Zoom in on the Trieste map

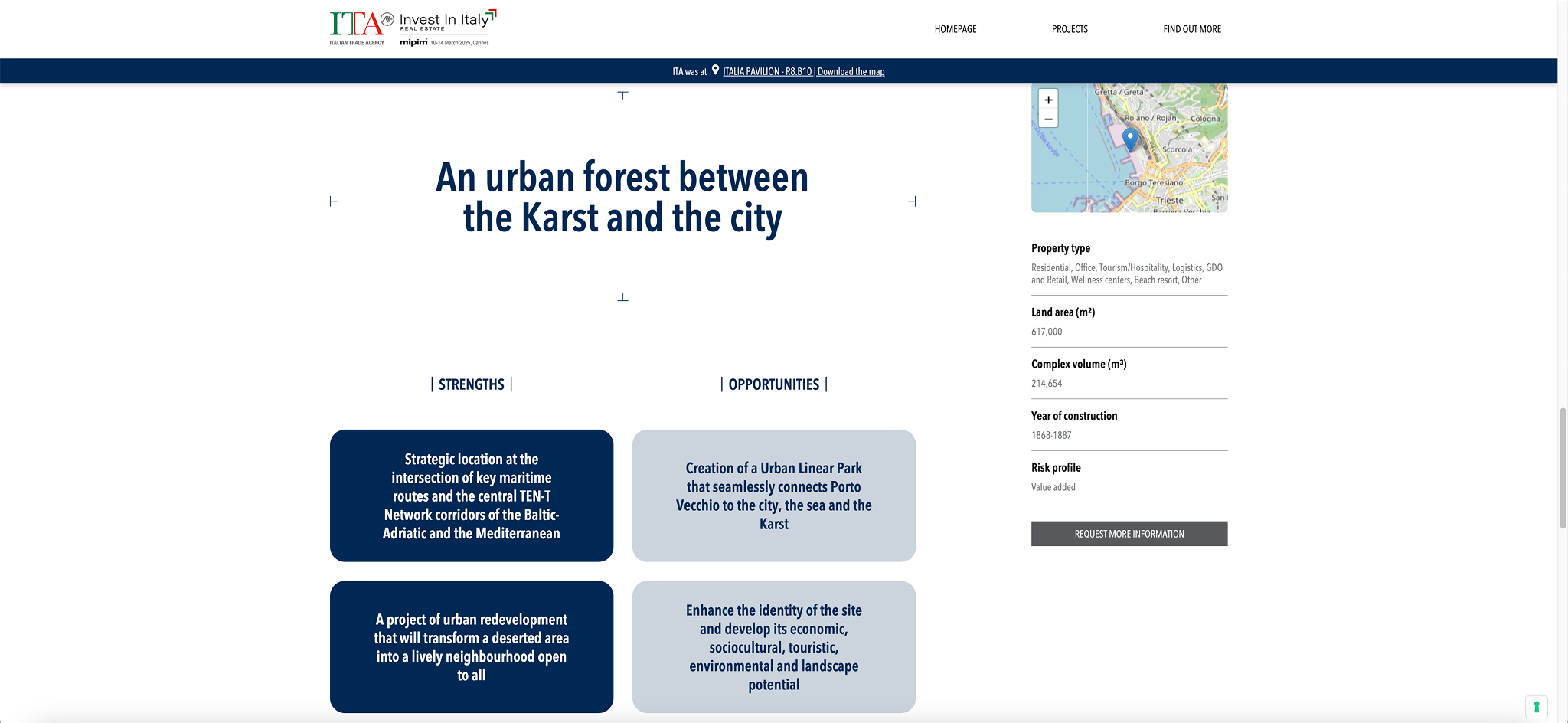[1048, 100]
